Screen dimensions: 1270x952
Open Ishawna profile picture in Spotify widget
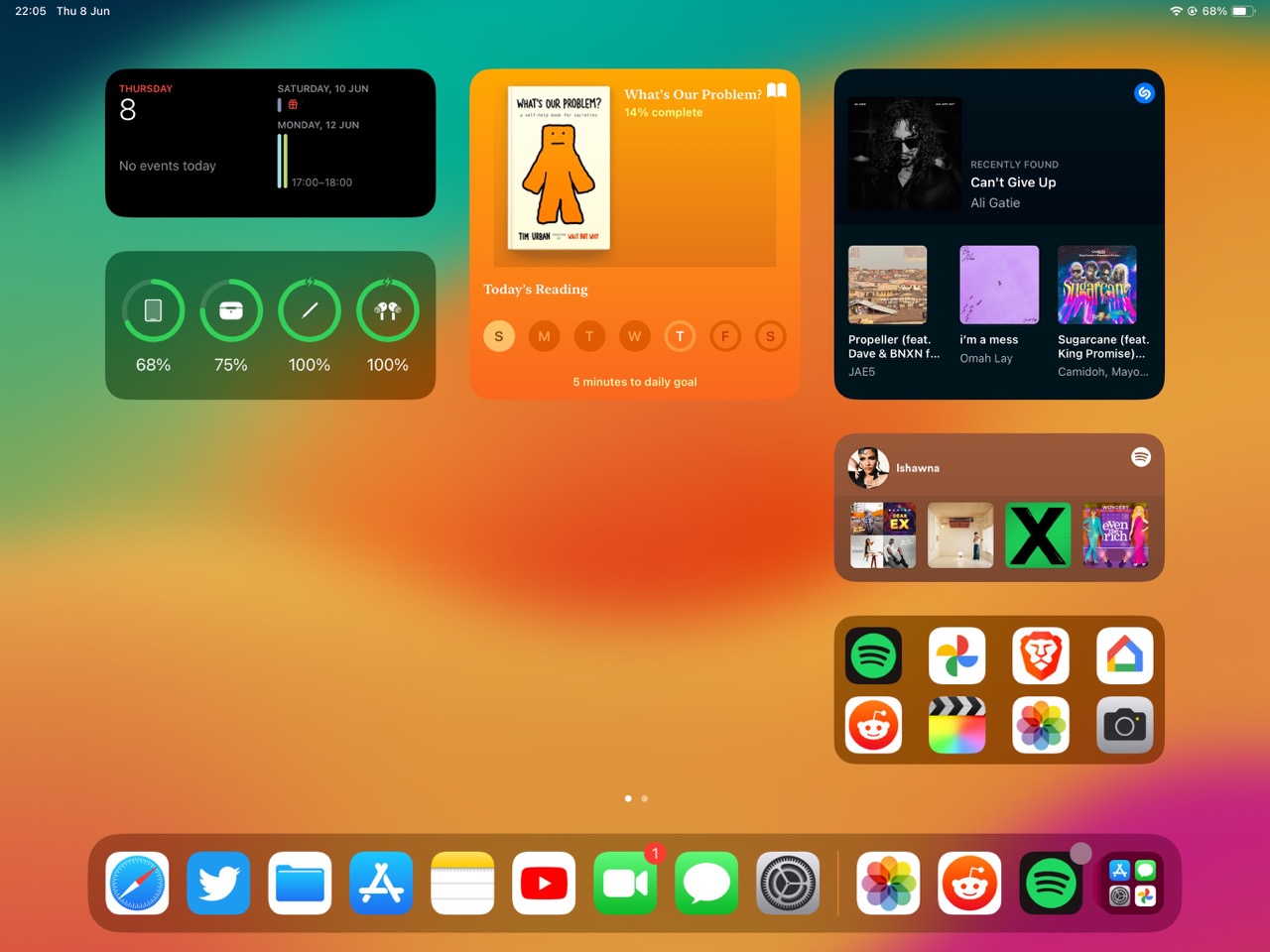[x=868, y=467]
